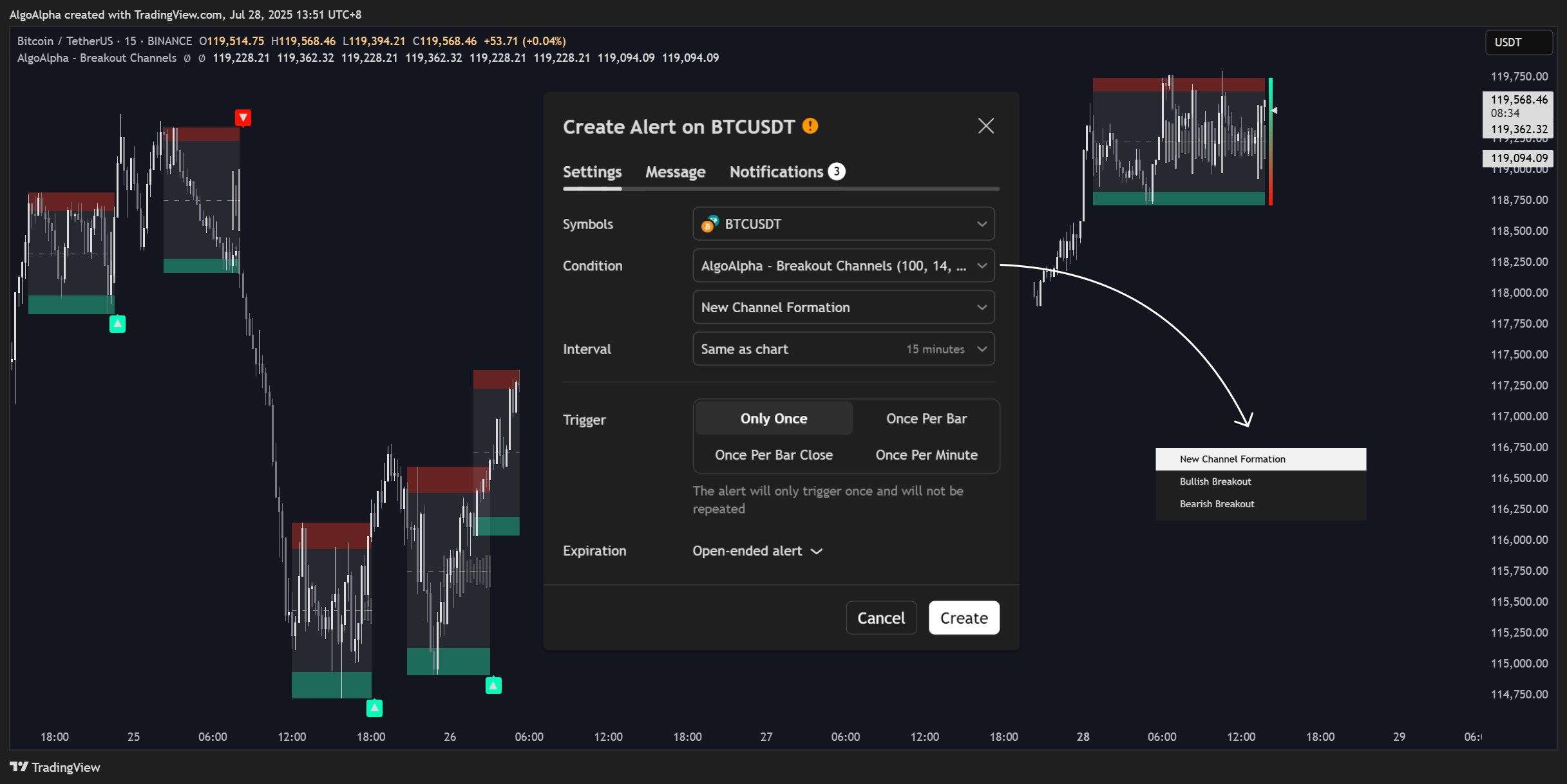The width and height of the screenshot is (1567, 784).
Task: Click the Cancel button
Action: point(880,618)
